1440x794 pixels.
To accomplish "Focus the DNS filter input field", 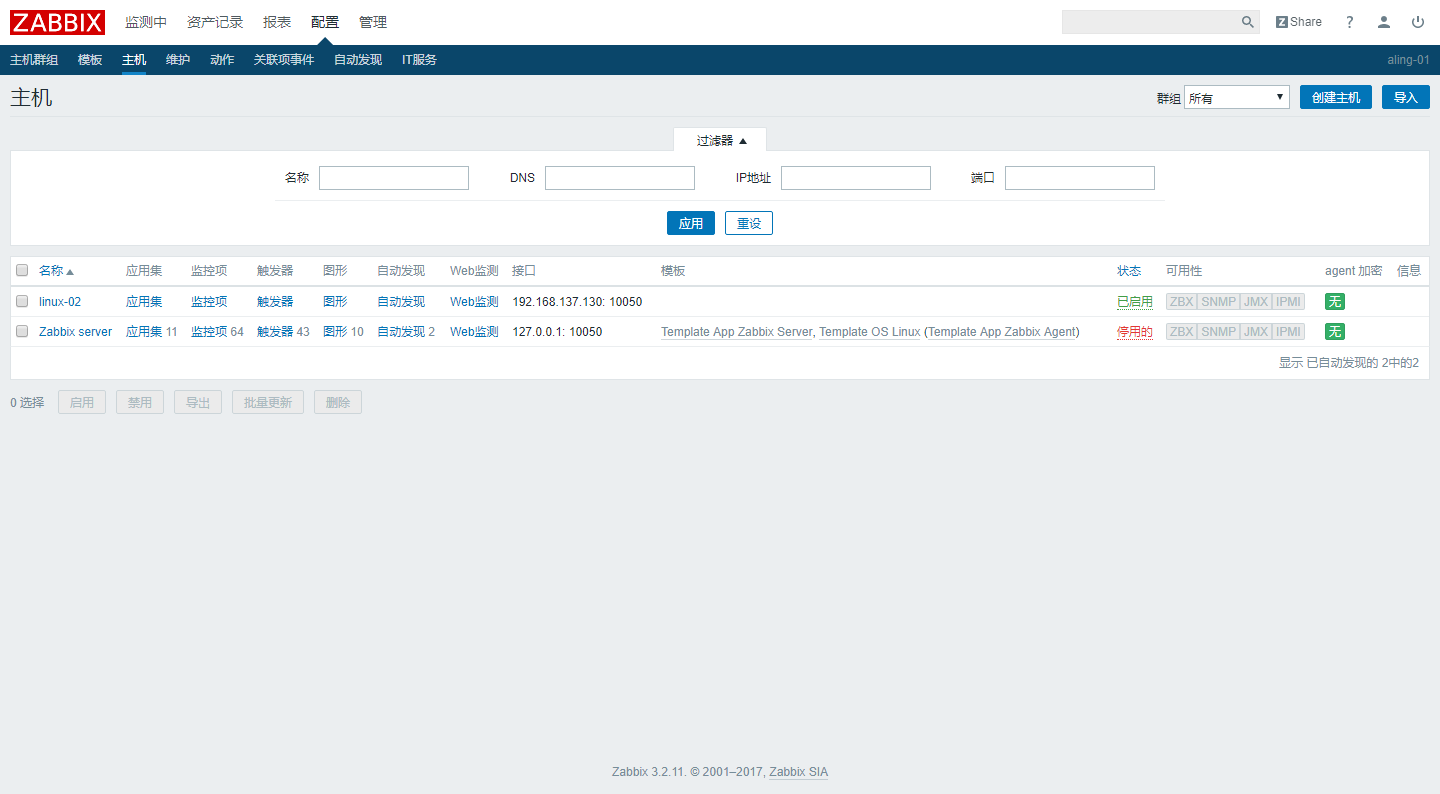I will 620,178.
